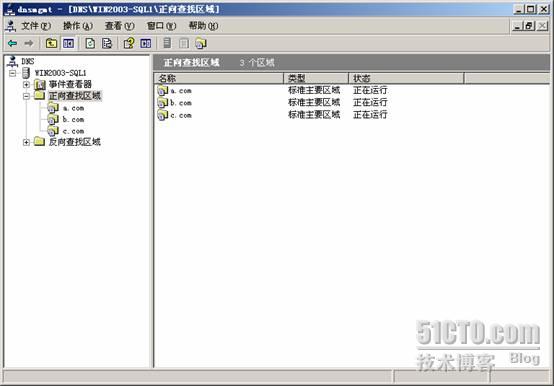Select 正向查找区域 in the tree
554x386 pixels.
pos(75,96)
